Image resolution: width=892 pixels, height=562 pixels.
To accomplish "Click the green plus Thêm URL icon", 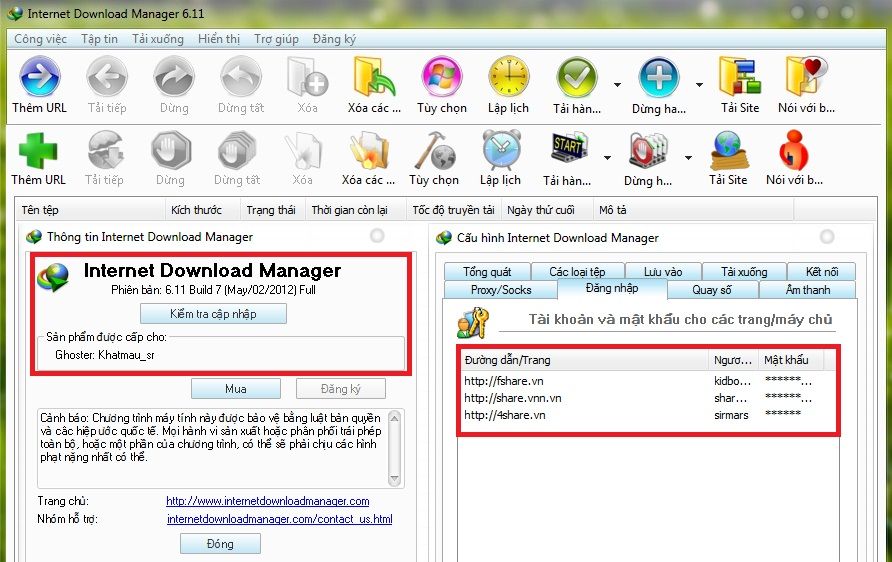I will click(x=38, y=151).
